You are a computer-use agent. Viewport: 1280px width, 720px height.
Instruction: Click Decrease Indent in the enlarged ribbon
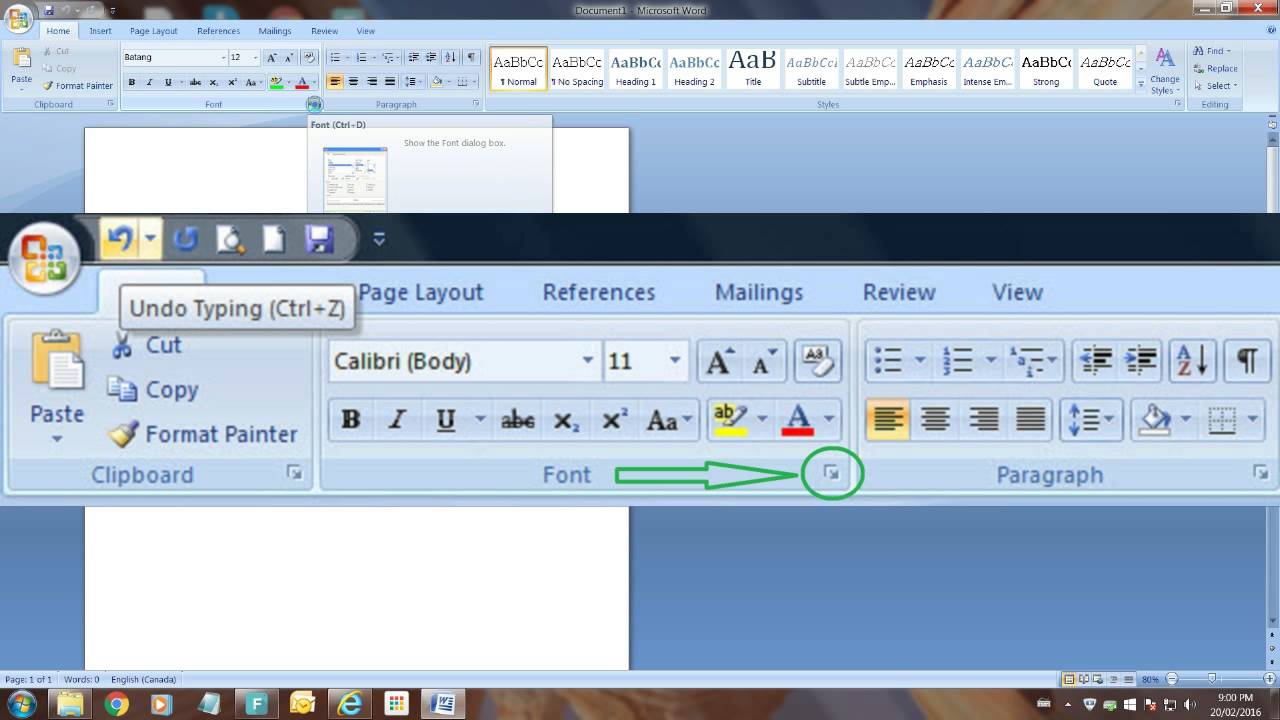tap(1097, 361)
